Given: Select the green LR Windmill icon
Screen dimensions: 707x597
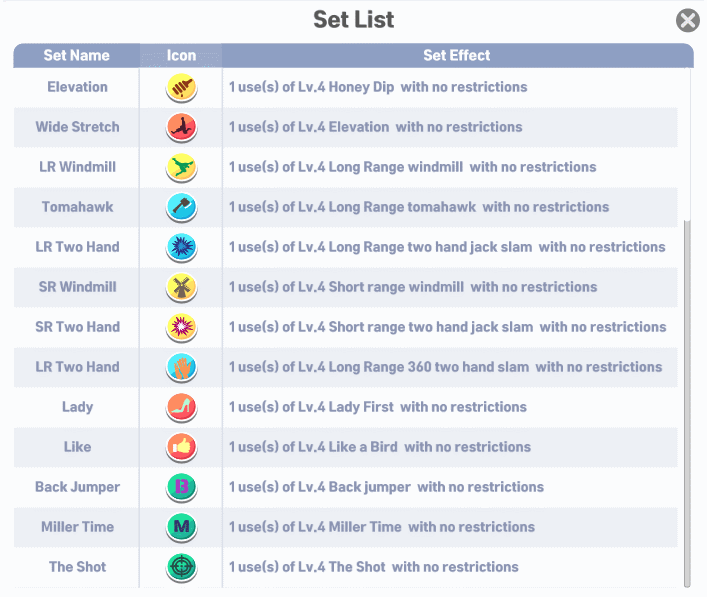Looking at the screenshot, I should (x=181, y=167).
